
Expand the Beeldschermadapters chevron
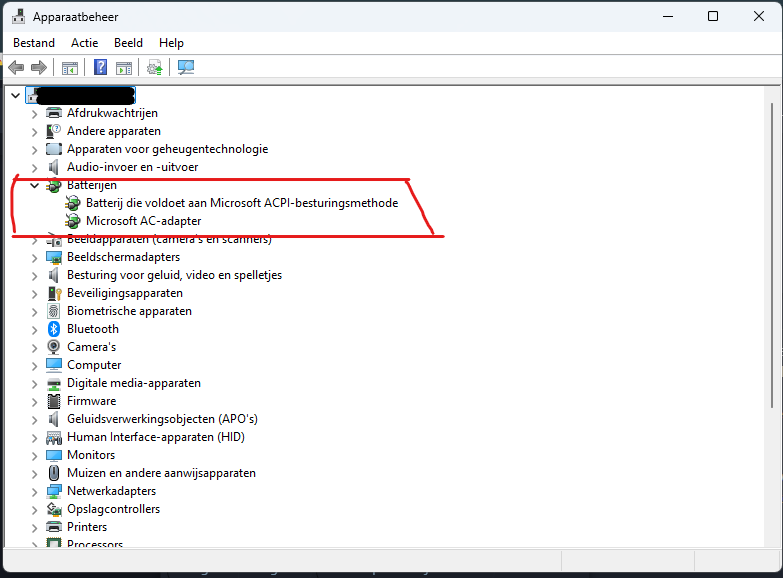[x=34, y=258]
